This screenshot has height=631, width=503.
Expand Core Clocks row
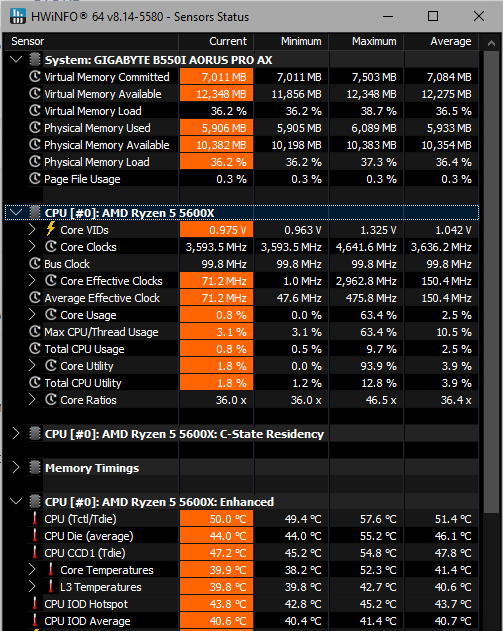[32, 247]
